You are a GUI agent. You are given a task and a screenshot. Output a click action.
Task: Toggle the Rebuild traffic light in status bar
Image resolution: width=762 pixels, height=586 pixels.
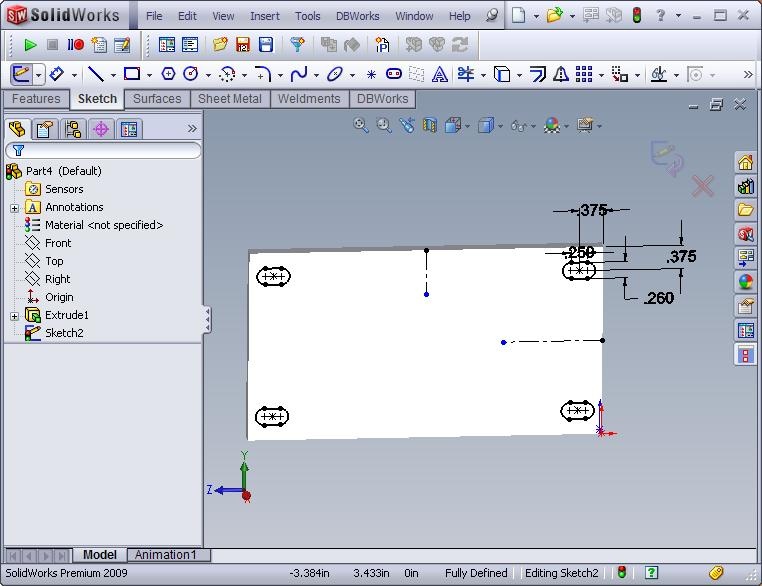pyautogui.click(x=621, y=573)
